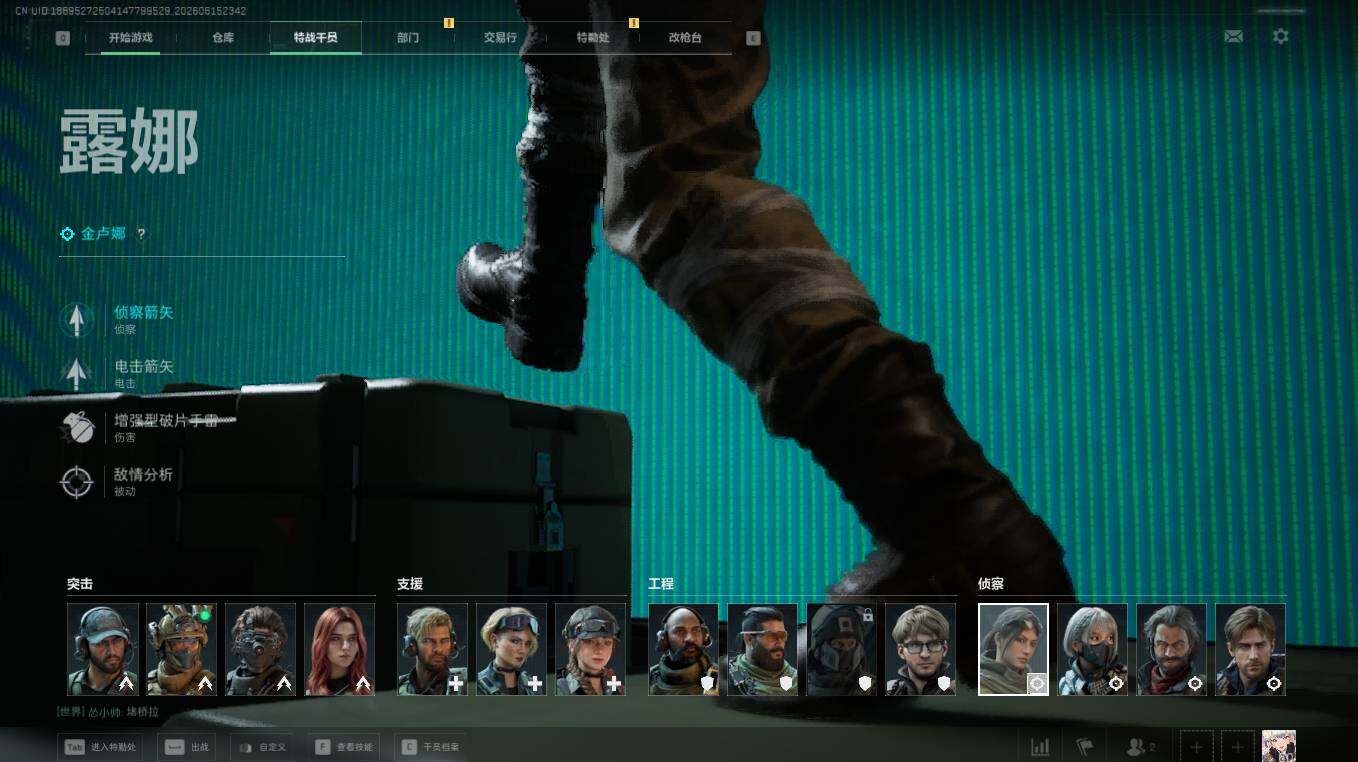The width and height of the screenshot is (1358, 762).
Task: Click the question mark beside 金卢娜
Action: [141, 234]
